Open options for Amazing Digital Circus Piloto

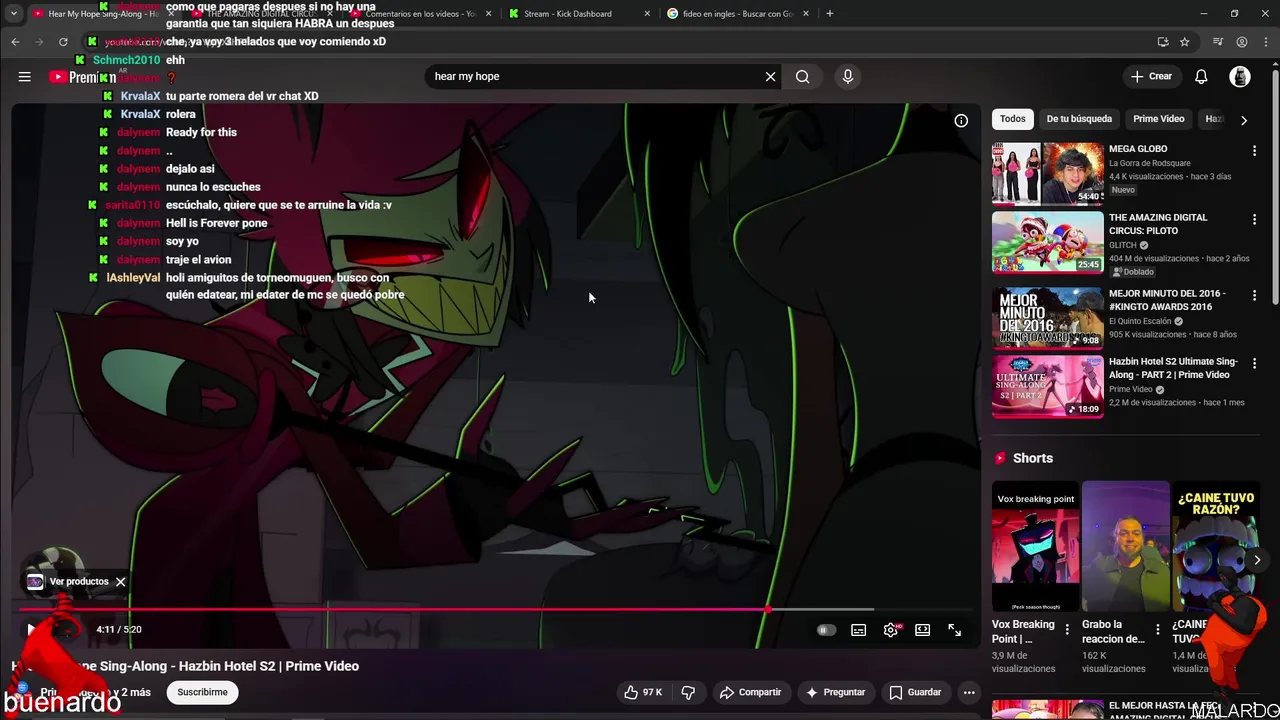click(x=1255, y=219)
